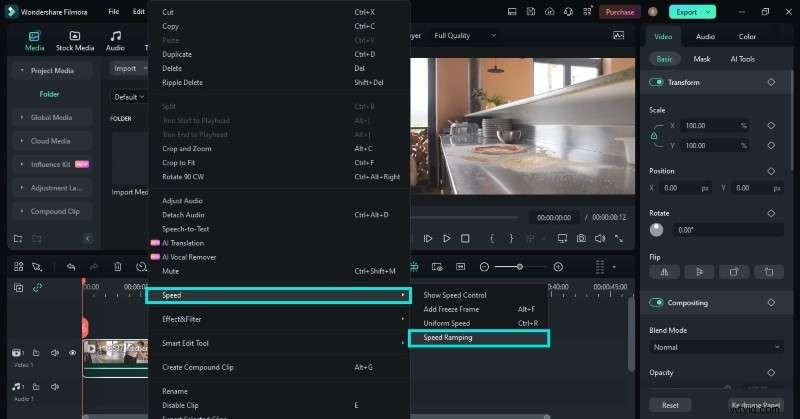
Task: Choose Detach Audio from context menu
Action: point(279,215)
